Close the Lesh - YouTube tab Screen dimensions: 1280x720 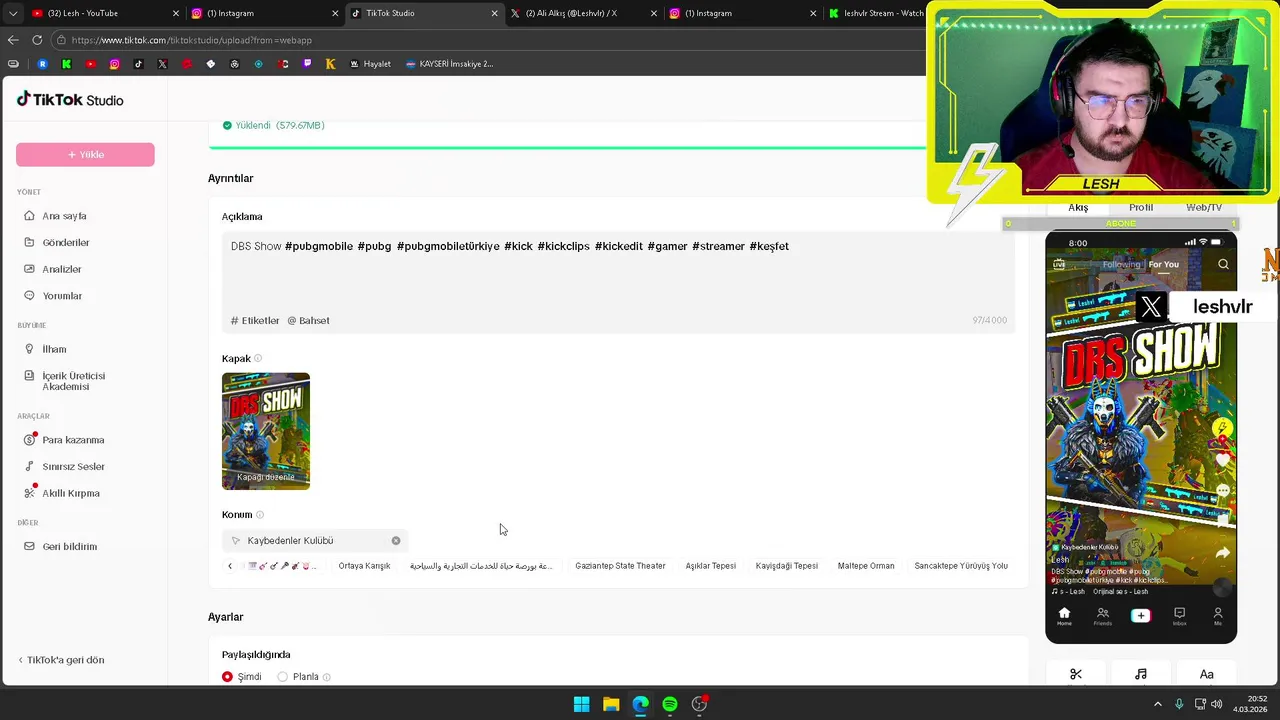pyautogui.click(x=176, y=13)
